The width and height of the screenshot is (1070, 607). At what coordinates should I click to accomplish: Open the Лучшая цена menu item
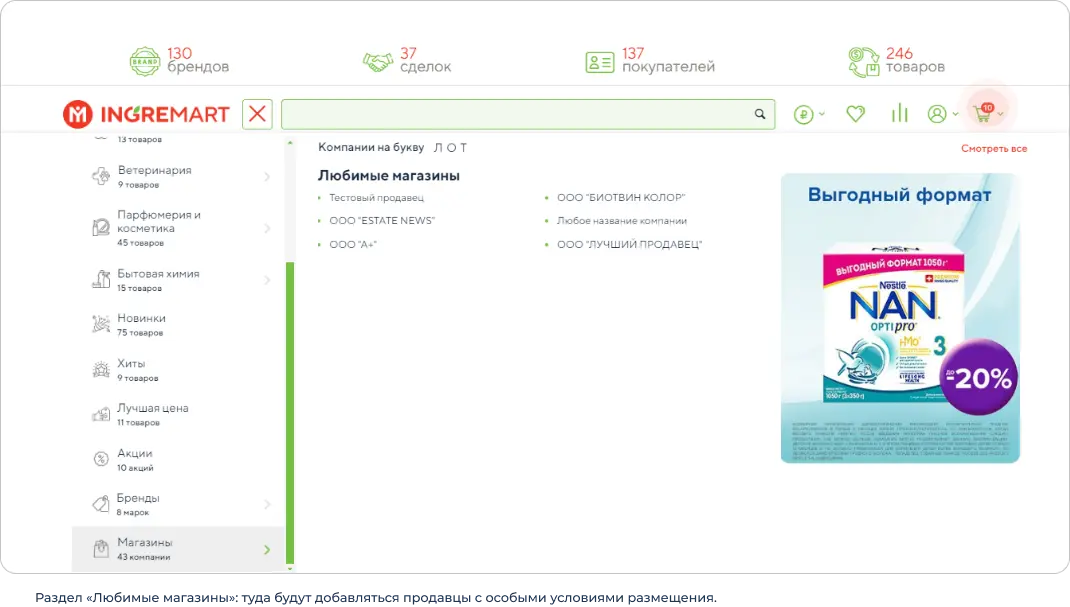[x=178, y=414]
